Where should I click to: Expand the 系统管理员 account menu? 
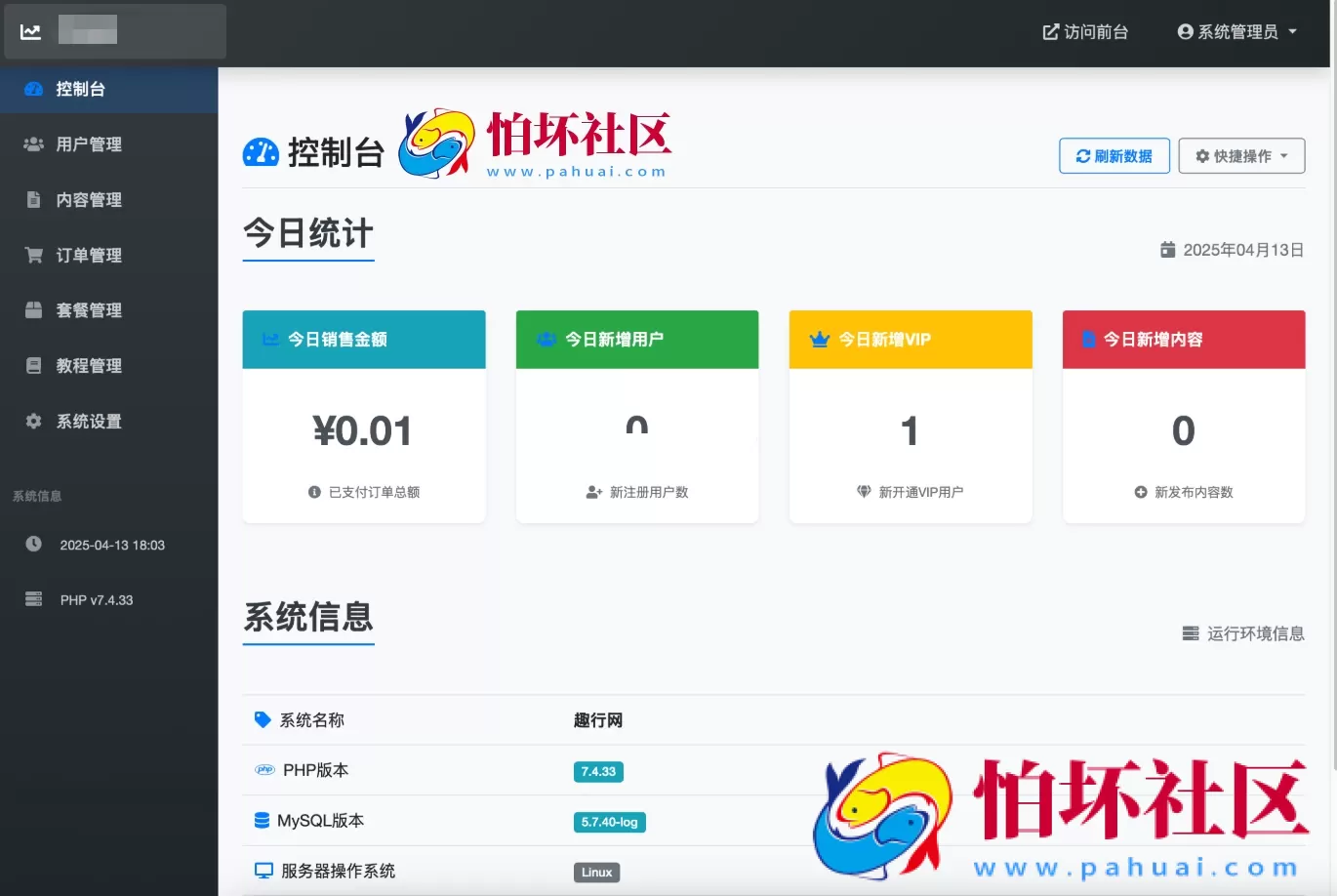pyautogui.click(x=1236, y=31)
